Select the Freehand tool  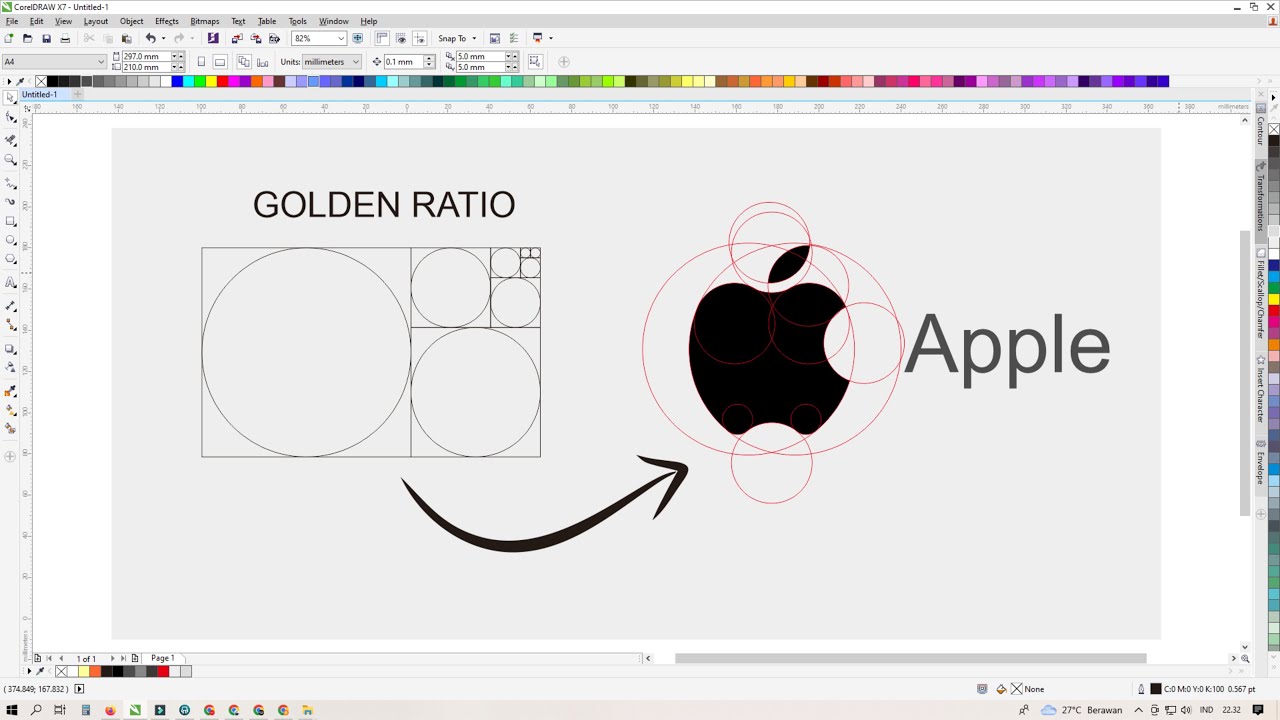coord(11,183)
